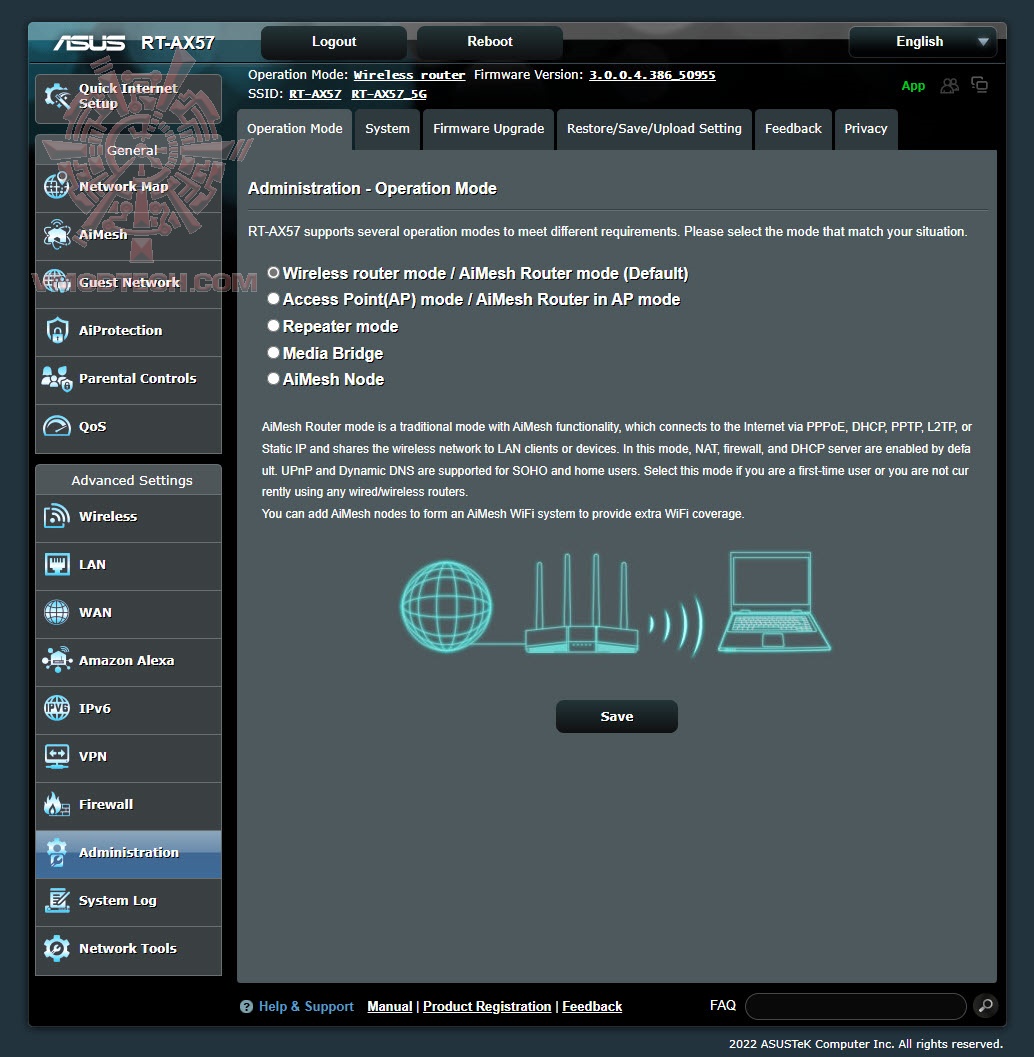Click Parental Controls people icon
1034x1057 pixels.
coord(57,378)
